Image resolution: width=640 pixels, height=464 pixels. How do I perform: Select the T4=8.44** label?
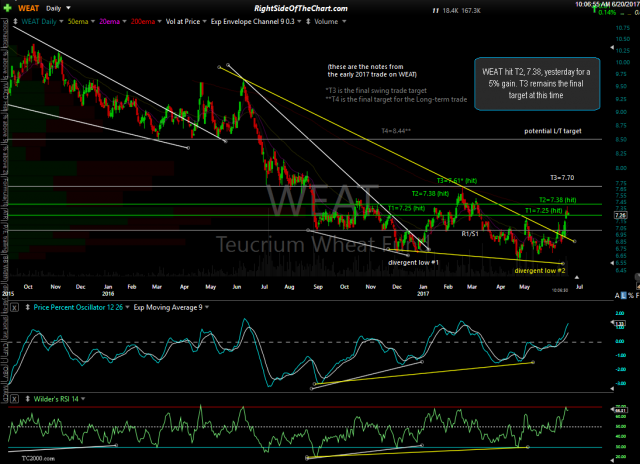(396, 131)
